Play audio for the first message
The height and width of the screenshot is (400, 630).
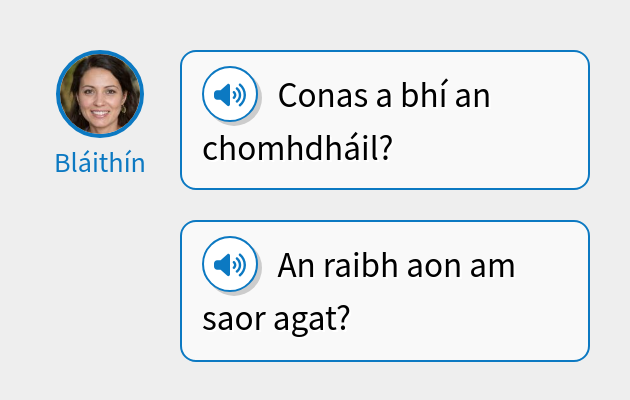[x=230, y=95]
